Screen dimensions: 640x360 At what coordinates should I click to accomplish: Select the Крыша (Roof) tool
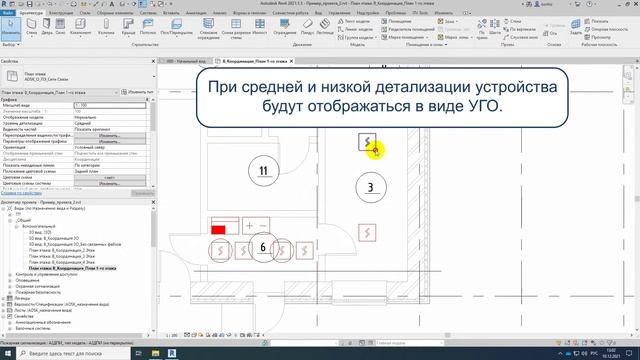[x=128, y=27]
